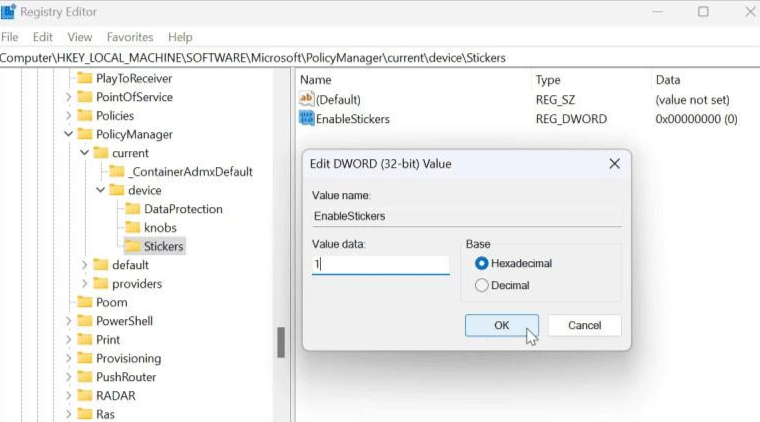Confirm the DWORD value with OK
Image resolution: width=760 pixels, height=422 pixels.
pos(502,325)
